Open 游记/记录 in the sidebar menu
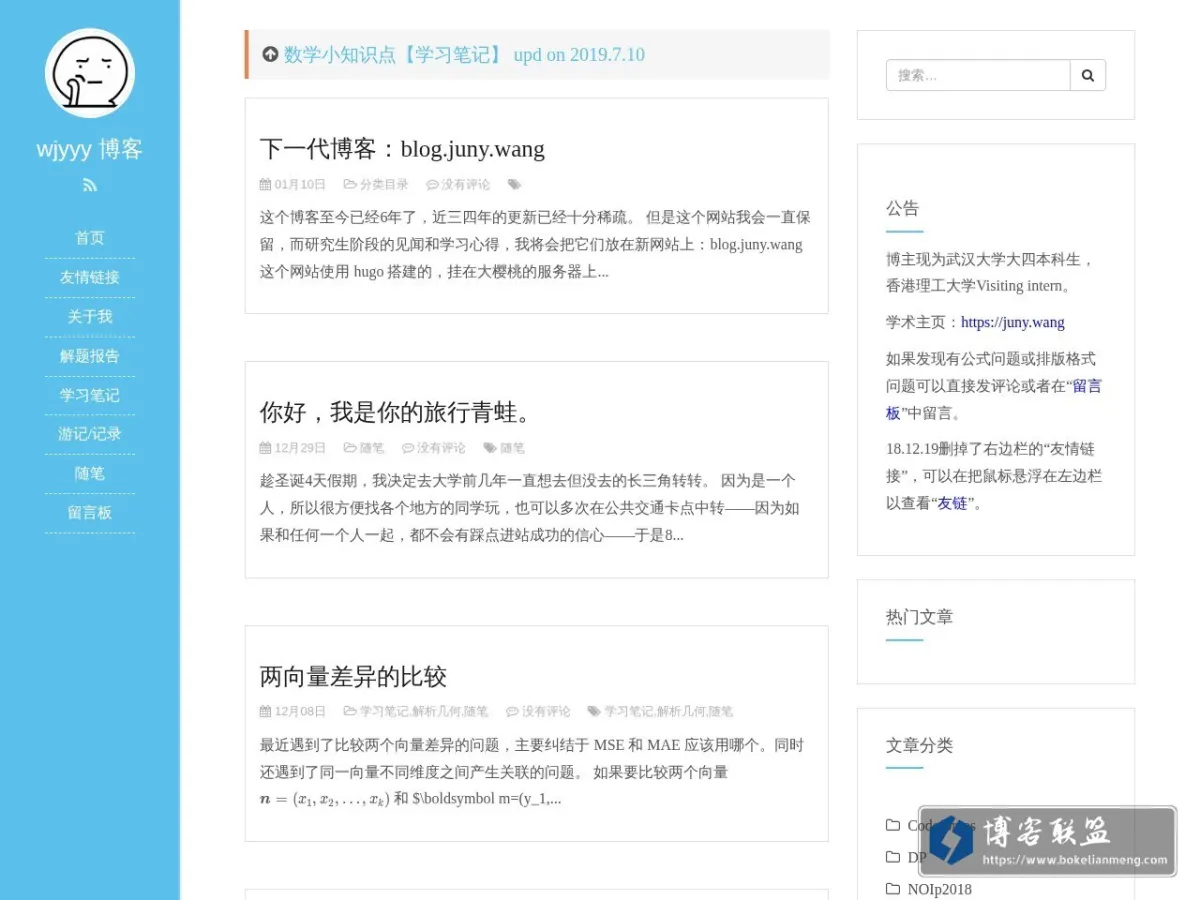The image size is (1200, 900). click(x=90, y=434)
